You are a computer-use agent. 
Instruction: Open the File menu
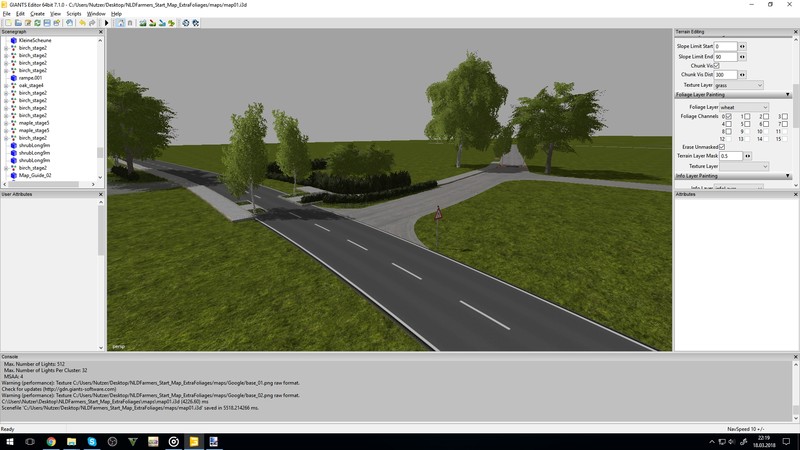point(7,14)
